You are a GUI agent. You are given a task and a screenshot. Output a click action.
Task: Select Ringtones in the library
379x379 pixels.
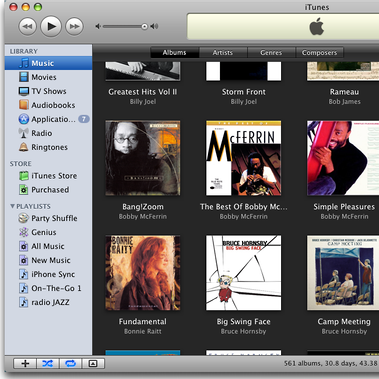coord(48,147)
